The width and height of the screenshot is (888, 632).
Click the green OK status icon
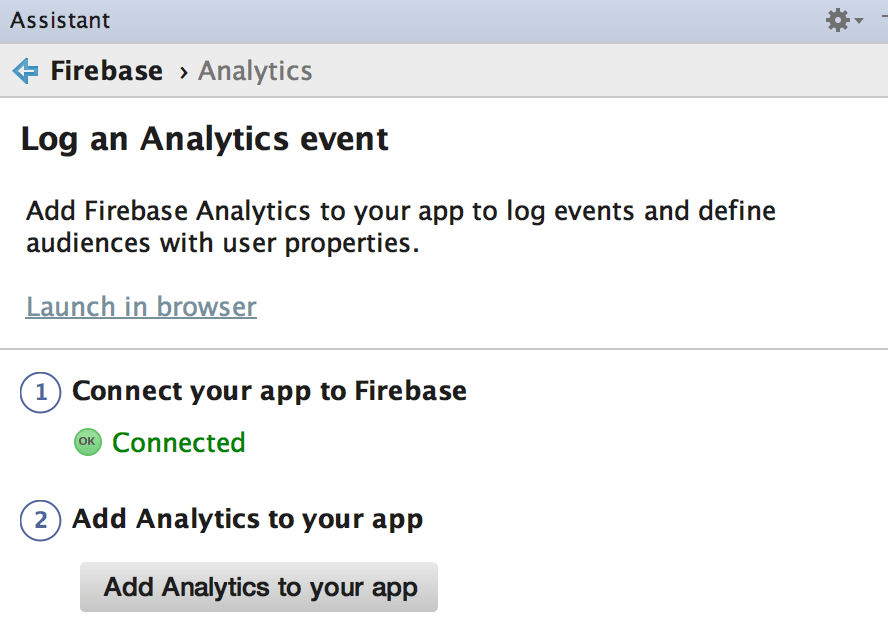[88, 442]
